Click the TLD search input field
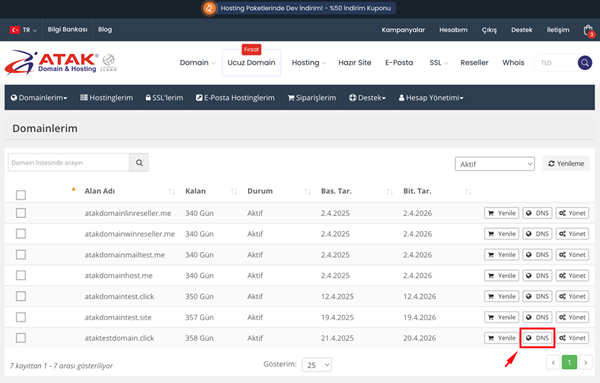This screenshot has height=383, width=600. coord(556,63)
